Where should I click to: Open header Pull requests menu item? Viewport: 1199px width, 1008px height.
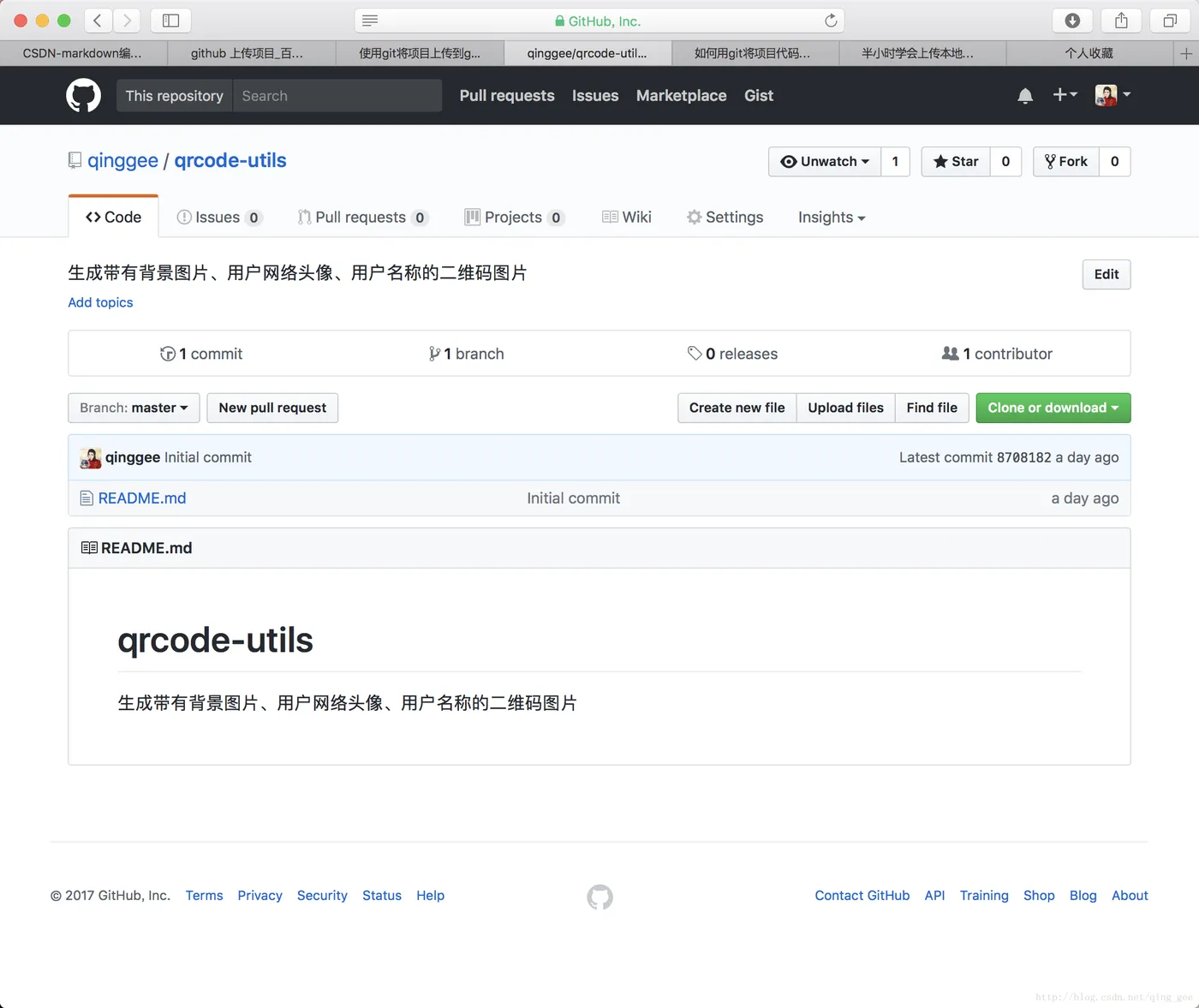tap(507, 96)
